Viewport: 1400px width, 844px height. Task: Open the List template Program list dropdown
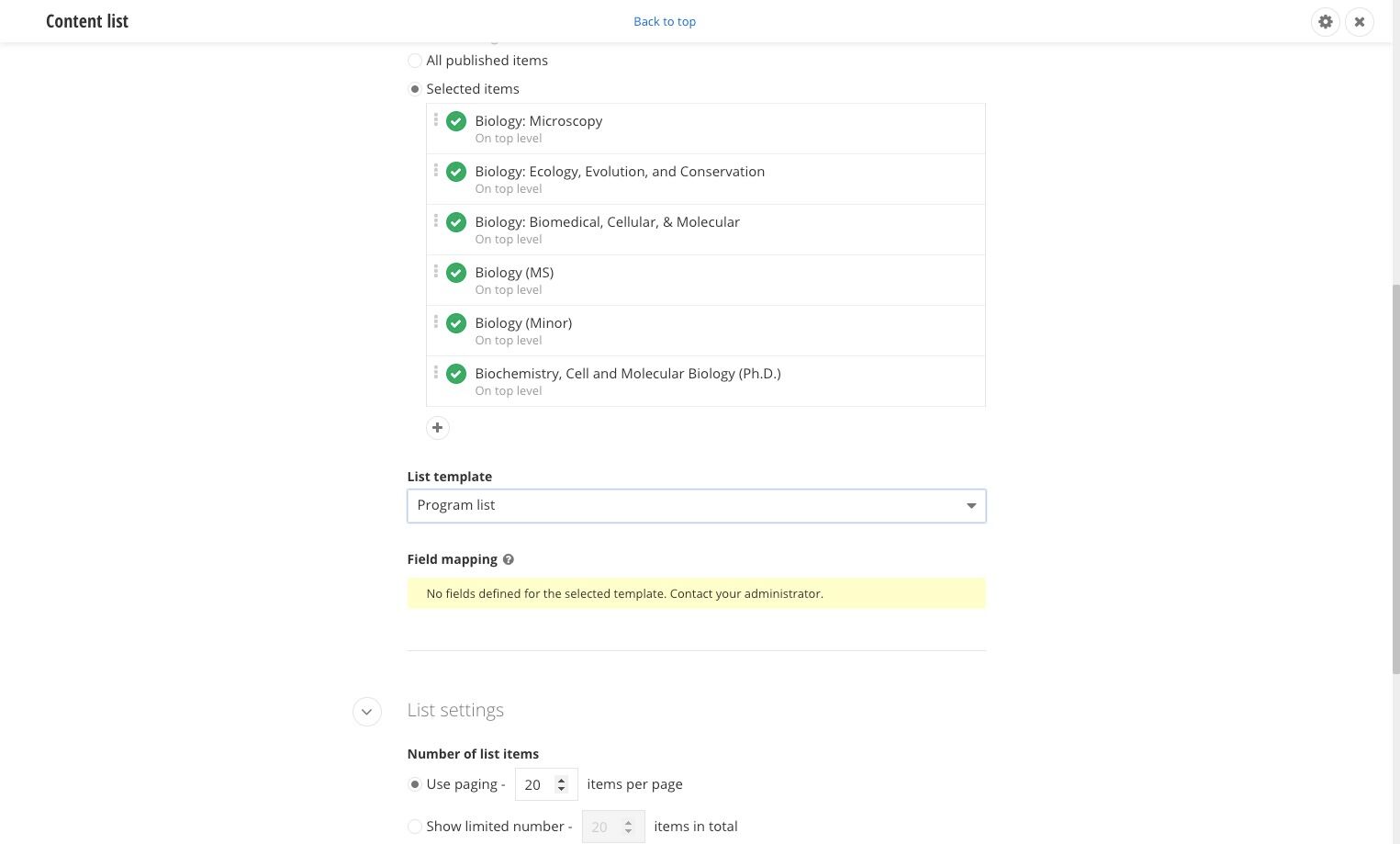(697, 506)
